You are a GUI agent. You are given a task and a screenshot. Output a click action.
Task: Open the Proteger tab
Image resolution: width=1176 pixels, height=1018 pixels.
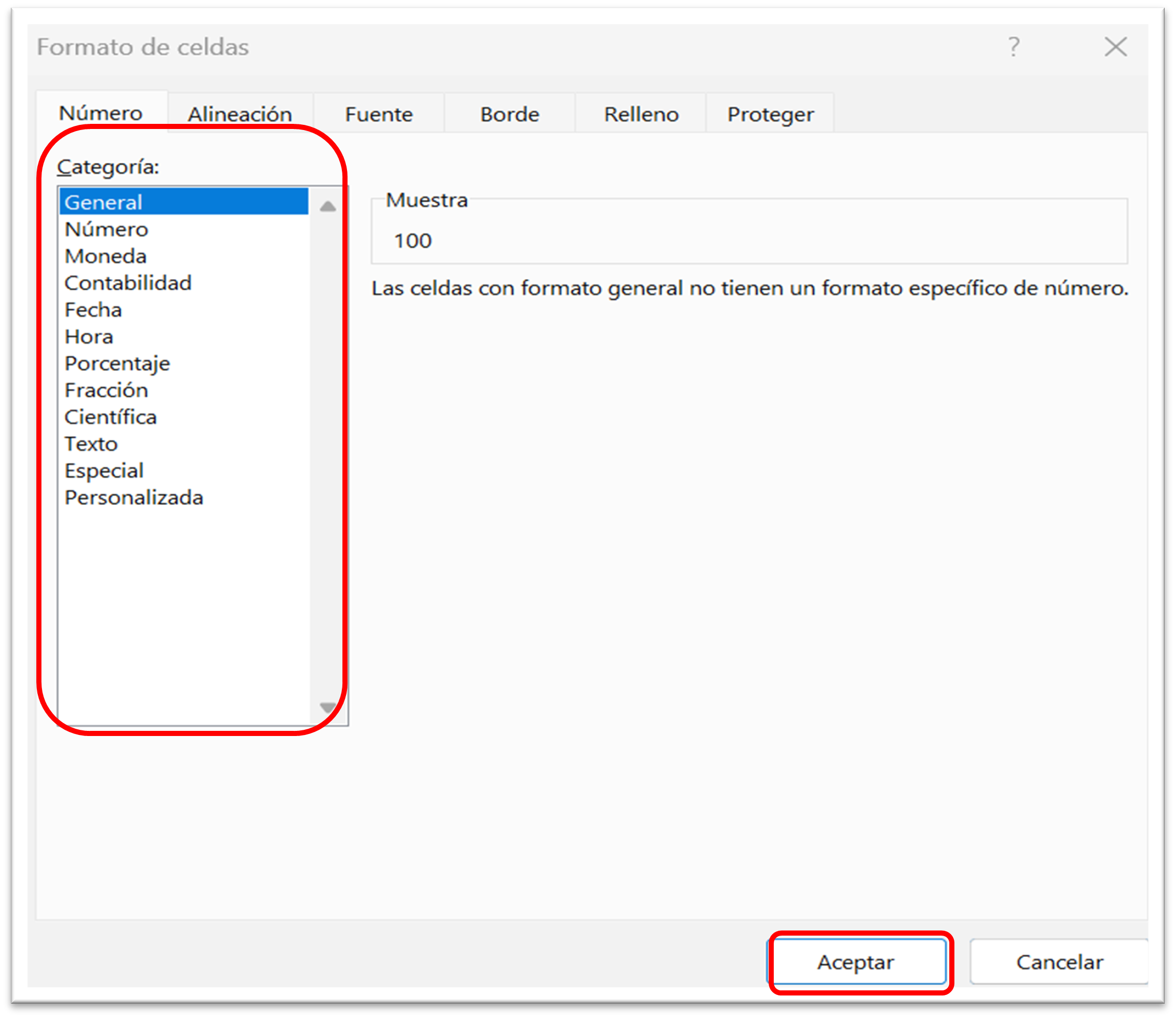tap(770, 114)
